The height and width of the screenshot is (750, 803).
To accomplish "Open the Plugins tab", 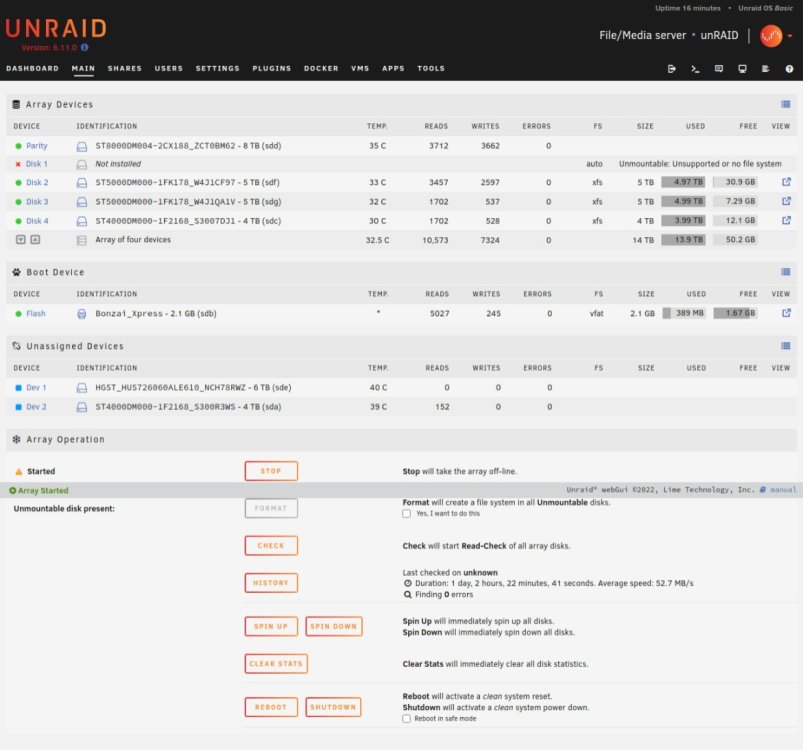I will pyautogui.click(x=271, y=68).
